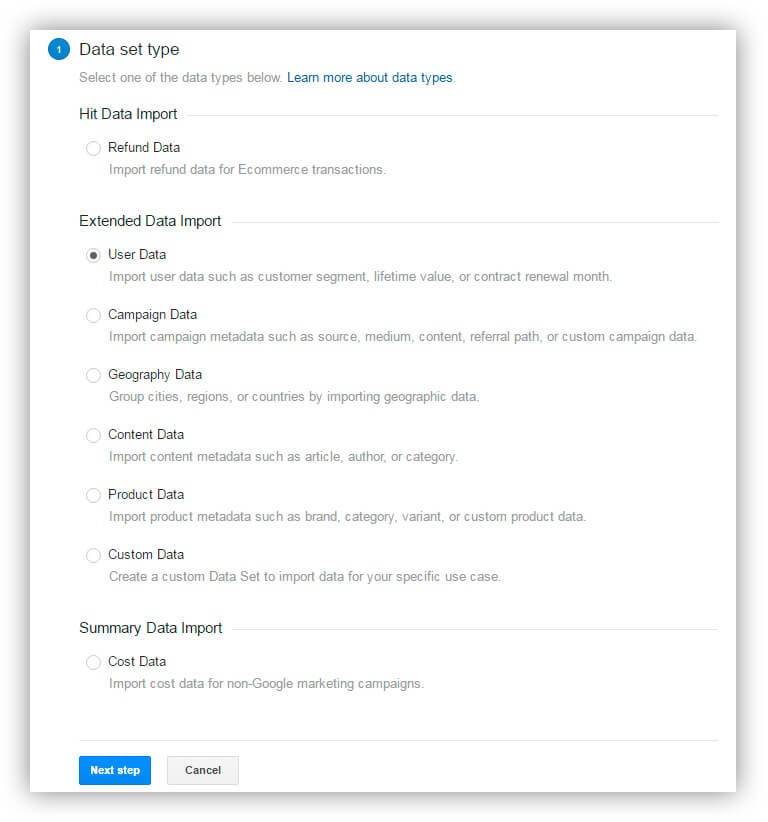Choose the Campaign Data radio option
768x822 pixels.
tap(93, 315)
